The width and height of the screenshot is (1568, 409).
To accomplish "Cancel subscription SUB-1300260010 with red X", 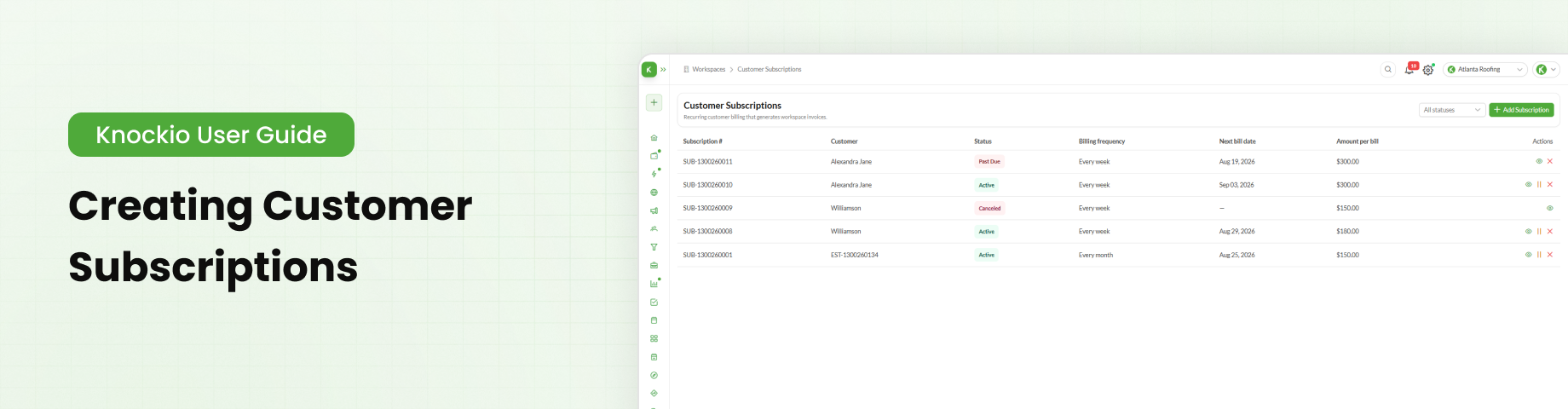I will (1550, 185).
